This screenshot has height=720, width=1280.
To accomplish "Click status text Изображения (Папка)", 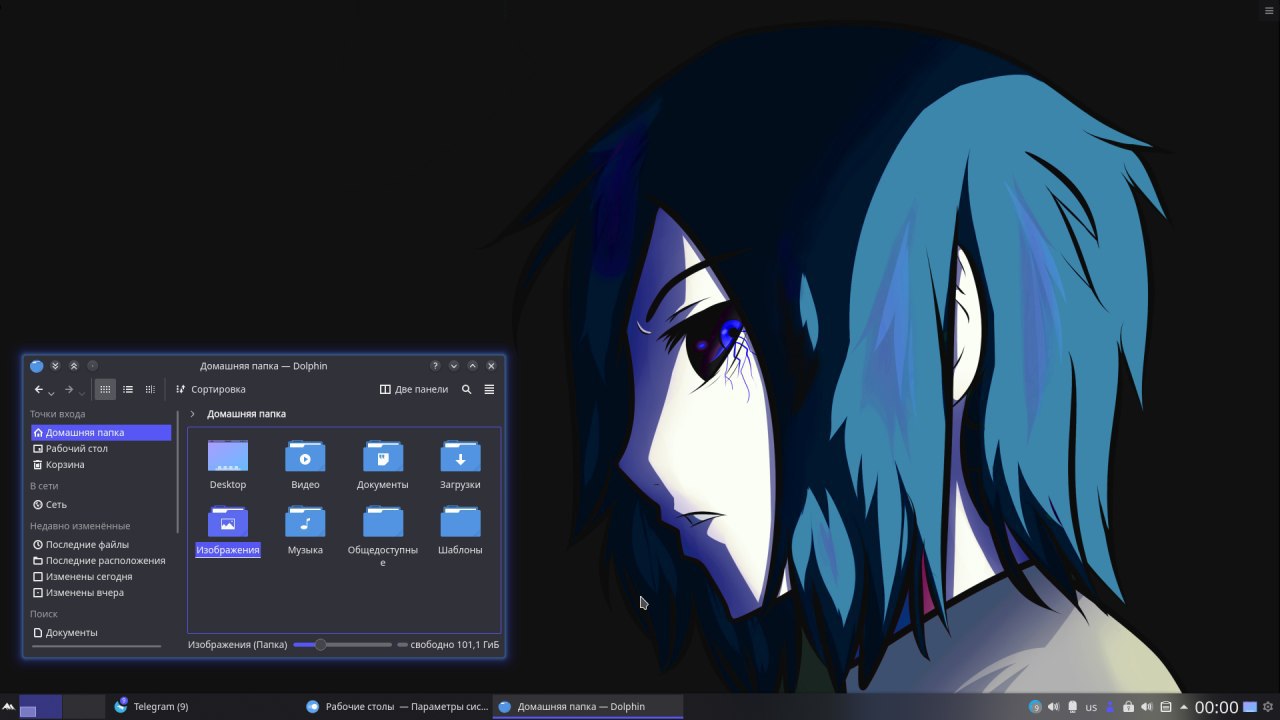I will [238, 645].
